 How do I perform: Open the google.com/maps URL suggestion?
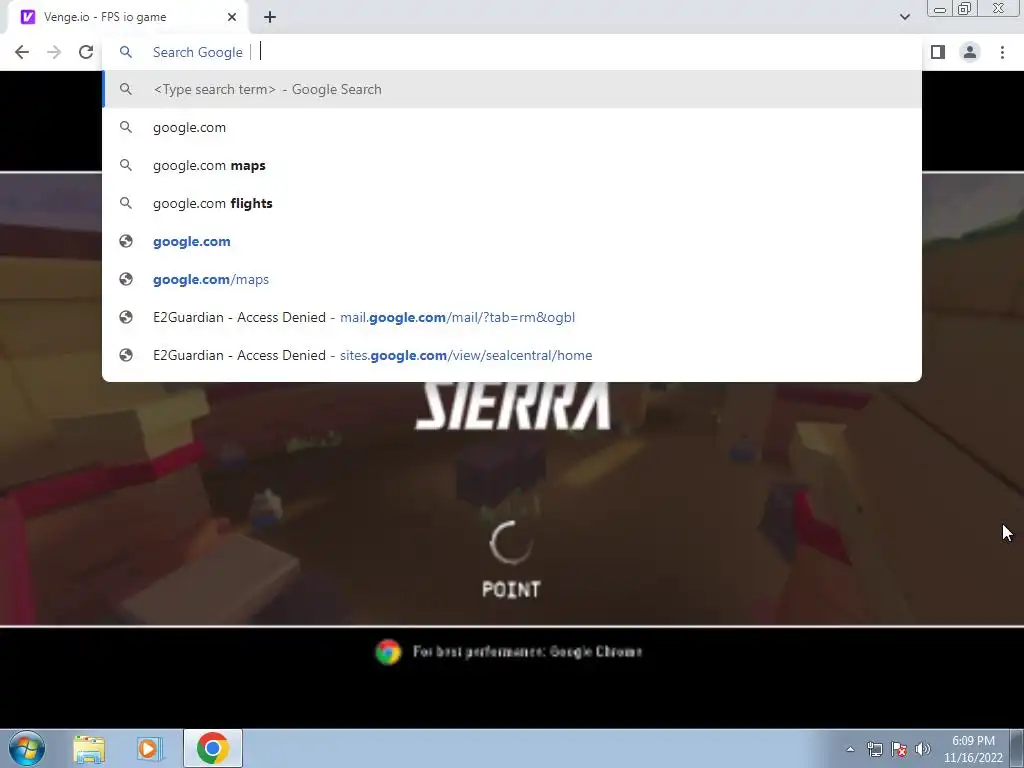[x=512, y=279]
